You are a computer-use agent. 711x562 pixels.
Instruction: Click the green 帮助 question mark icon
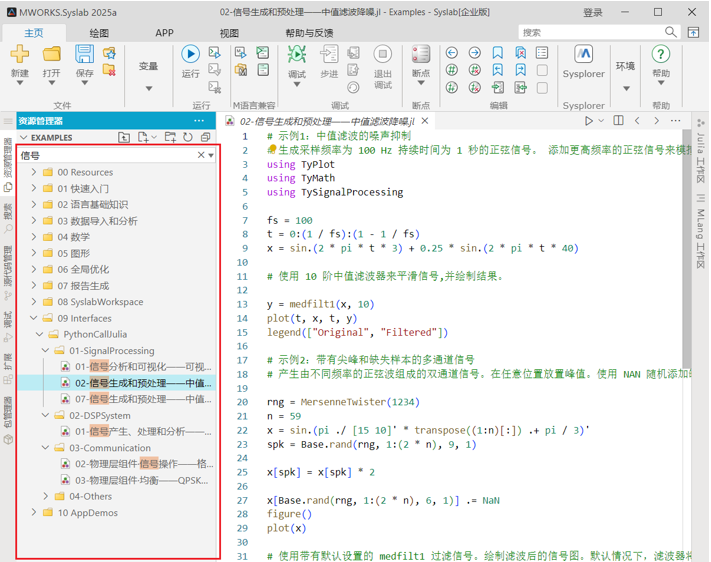[x=661, y=54]
